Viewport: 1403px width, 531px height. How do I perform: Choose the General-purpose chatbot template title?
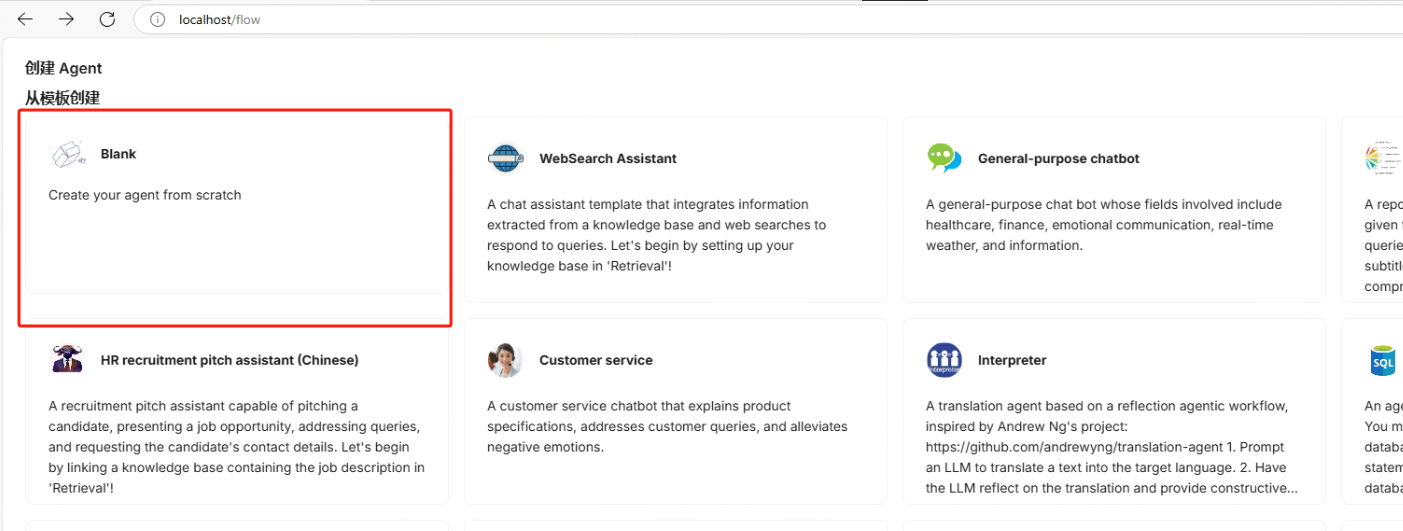[1058, 158]
